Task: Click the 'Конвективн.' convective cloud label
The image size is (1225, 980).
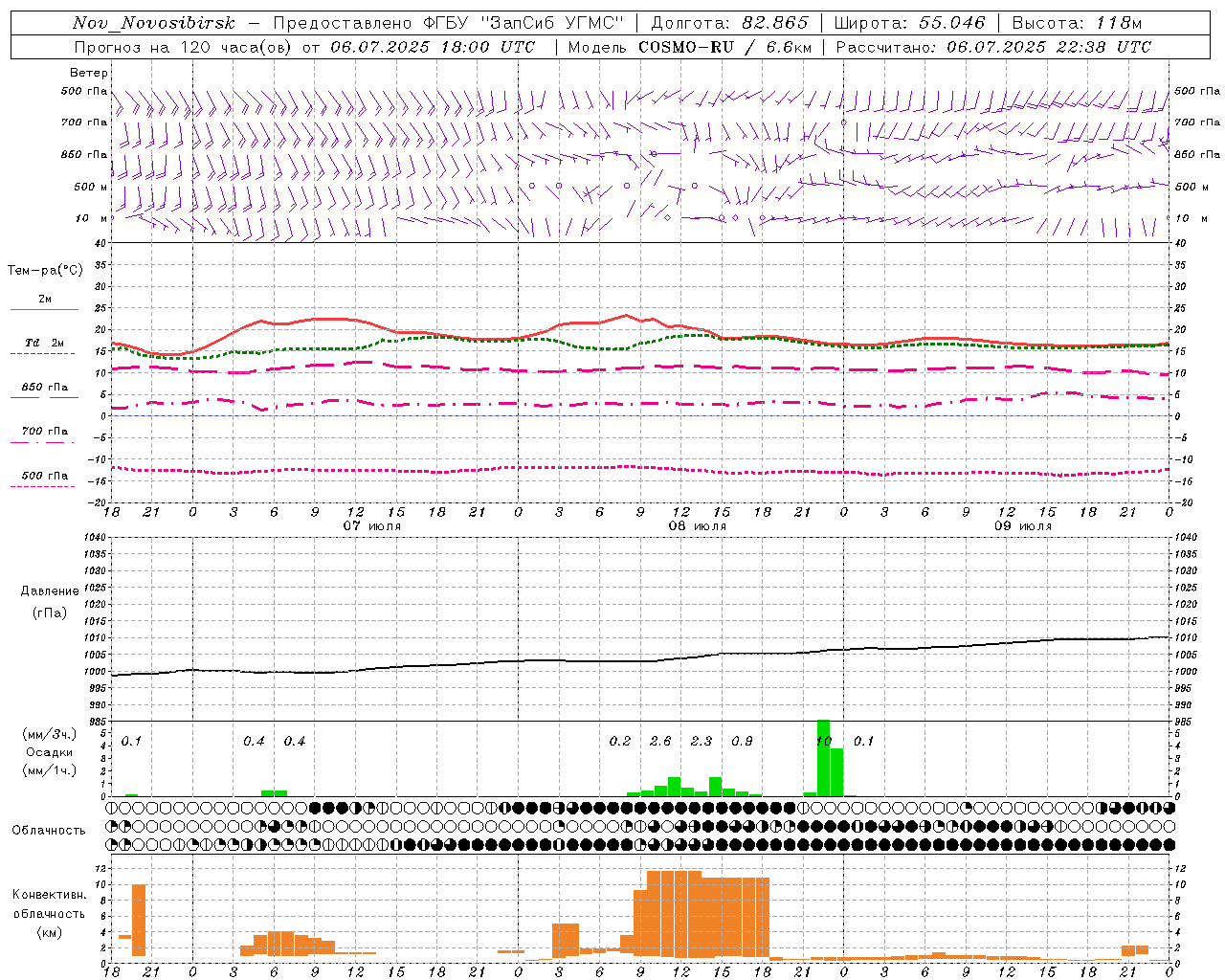Action: [x=50, y=894]
